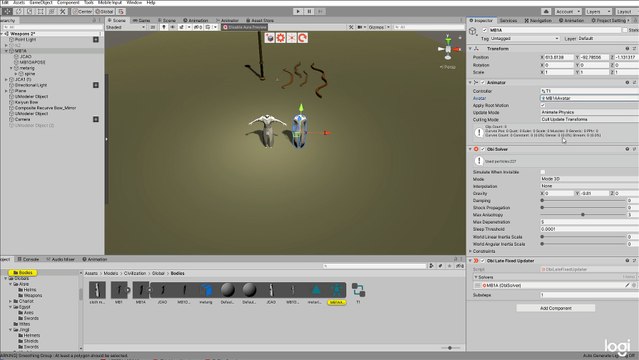
Task: Open the Navigation tab
Action: [x=538, y=20]
